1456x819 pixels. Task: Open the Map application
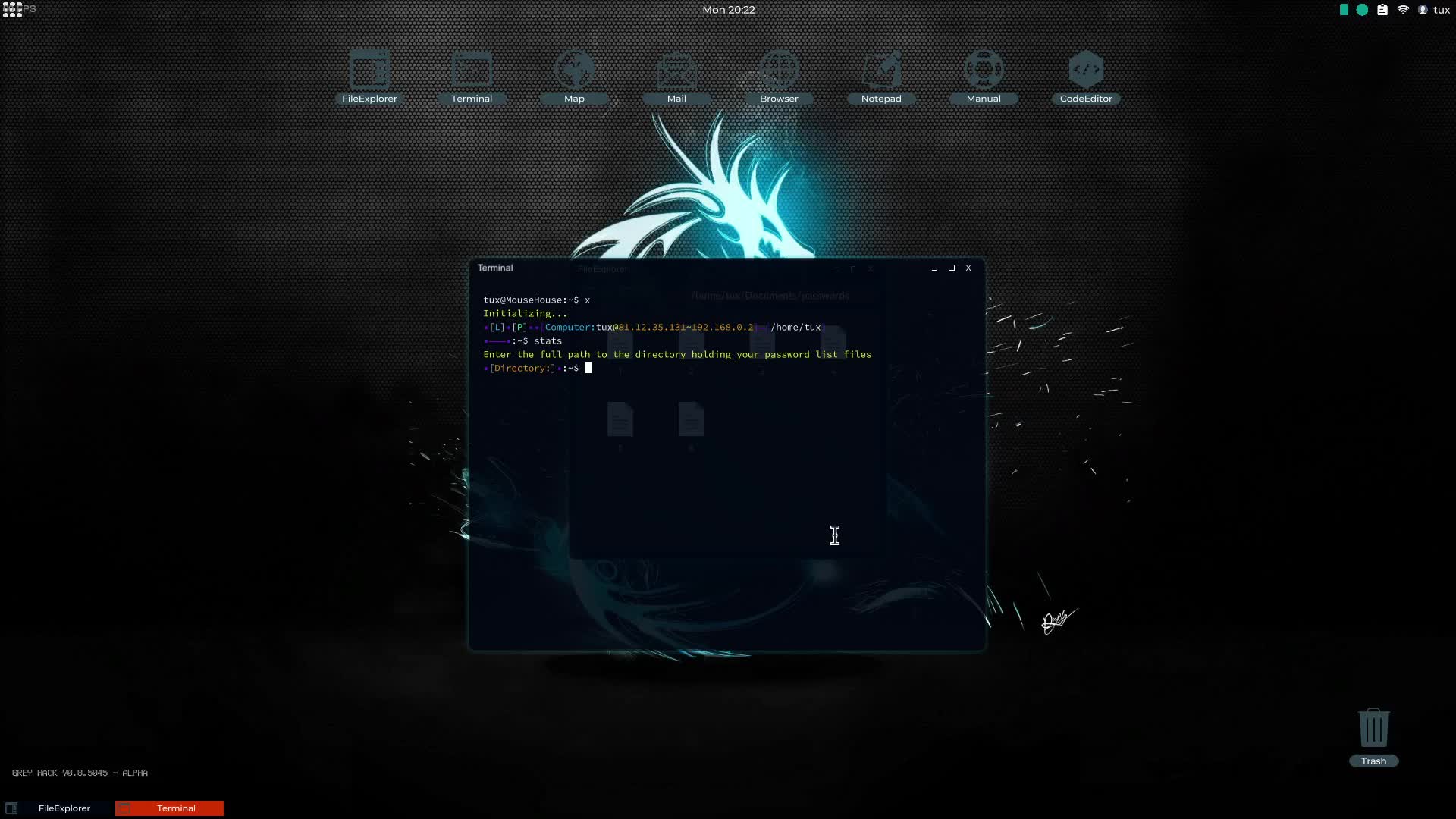point(574,76)
